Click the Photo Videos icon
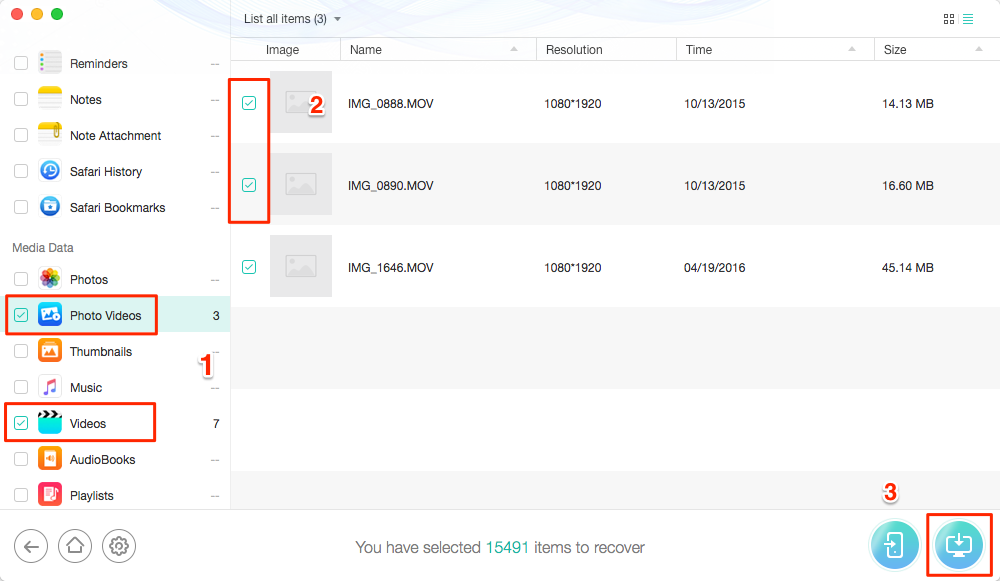 pos(50,315)
